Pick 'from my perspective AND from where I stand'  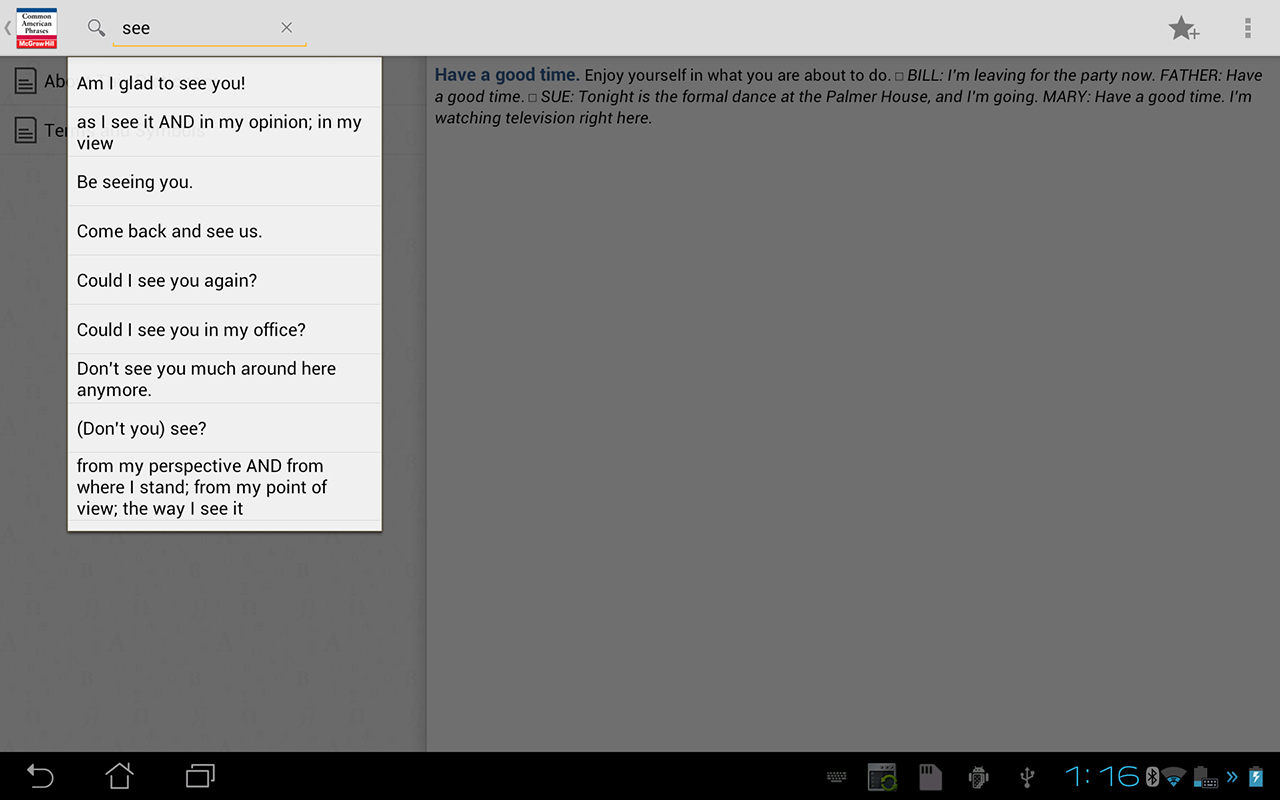coord(224,487)
